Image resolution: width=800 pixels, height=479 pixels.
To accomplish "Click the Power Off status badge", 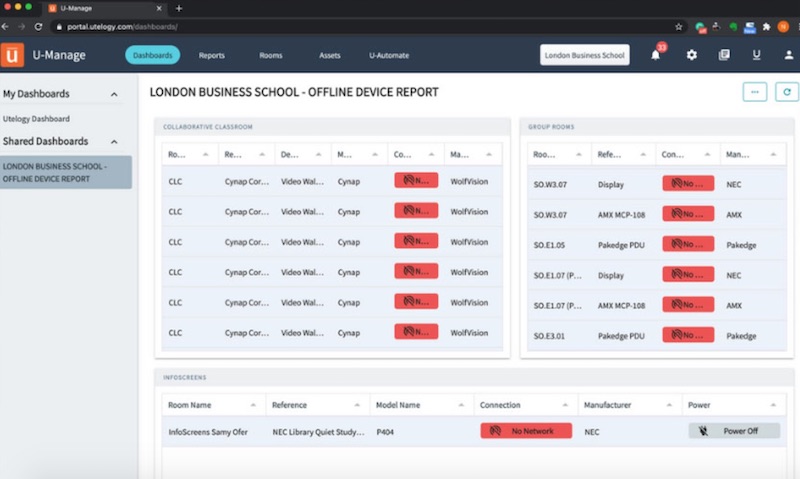I will [733, 431].
